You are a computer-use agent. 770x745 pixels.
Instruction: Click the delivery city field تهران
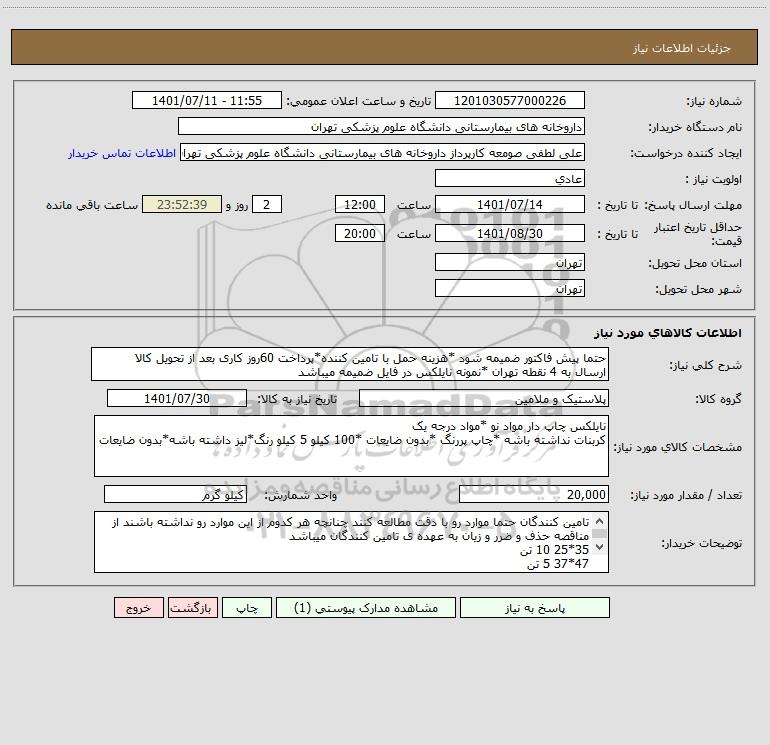tap(510, 288)
